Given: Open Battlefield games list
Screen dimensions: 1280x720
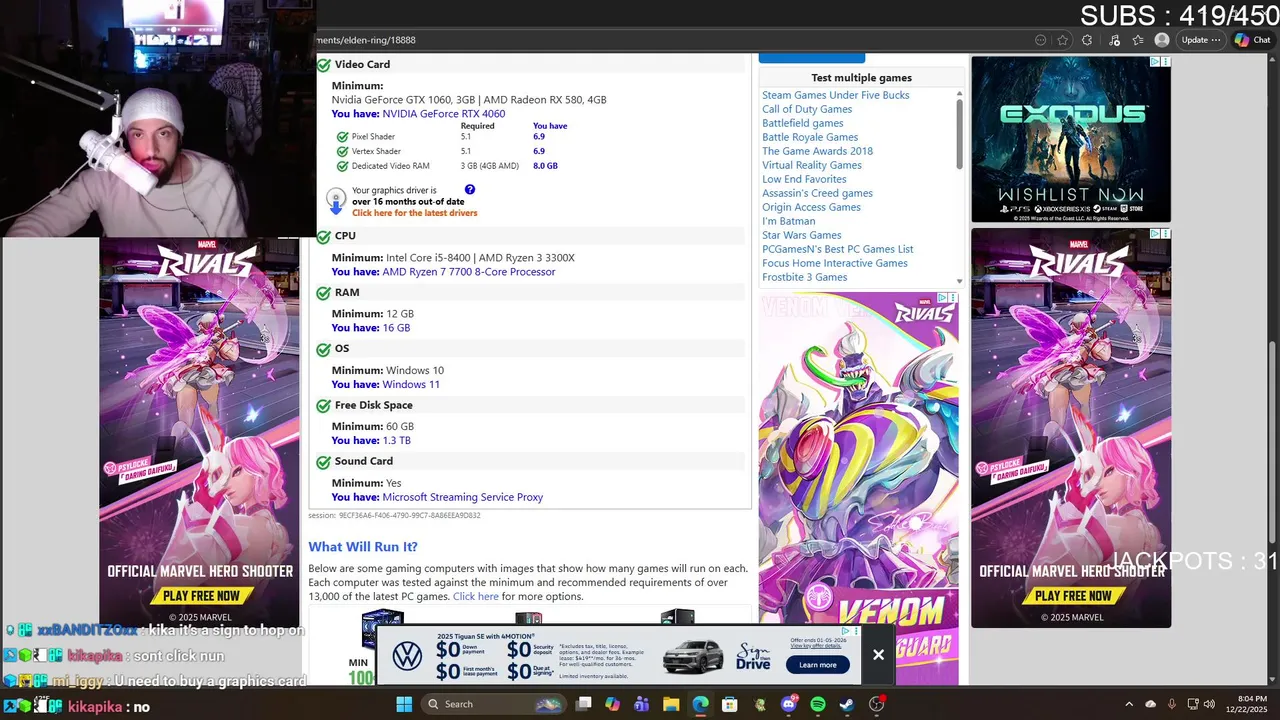Looking at the screenshot, I should click(x=803, y=123).
